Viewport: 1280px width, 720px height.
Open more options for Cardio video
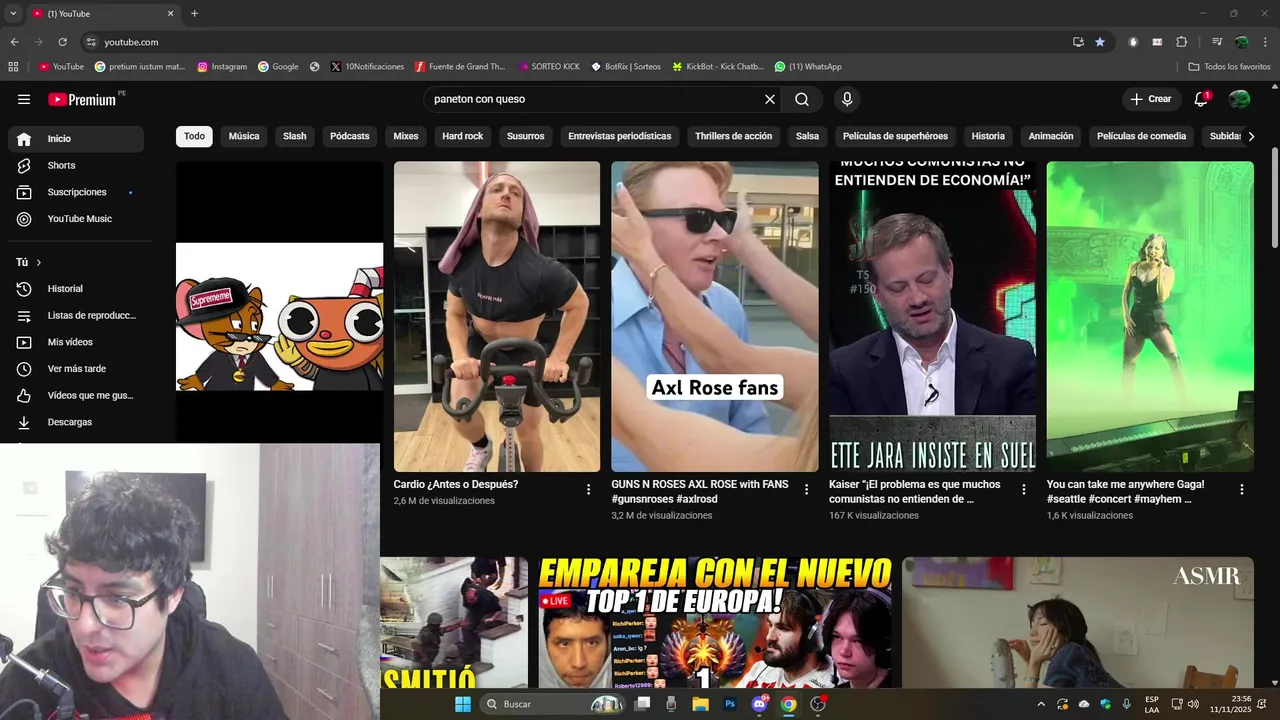(588, 489)
